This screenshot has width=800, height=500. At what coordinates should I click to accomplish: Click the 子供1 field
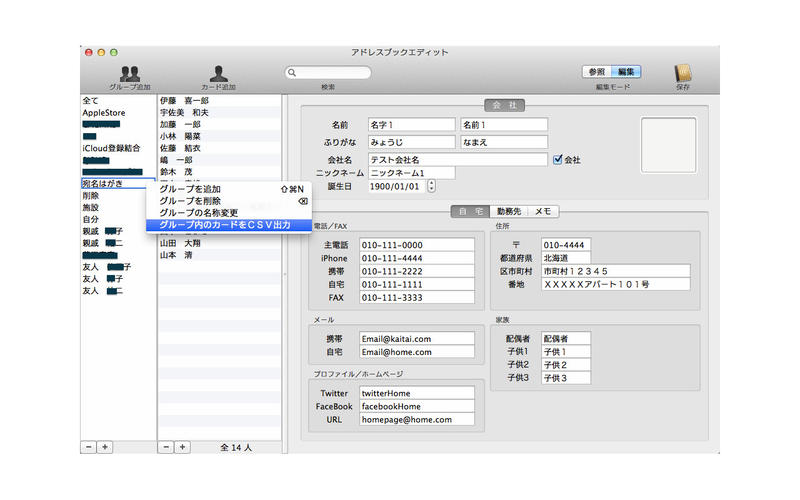point(566,352)
